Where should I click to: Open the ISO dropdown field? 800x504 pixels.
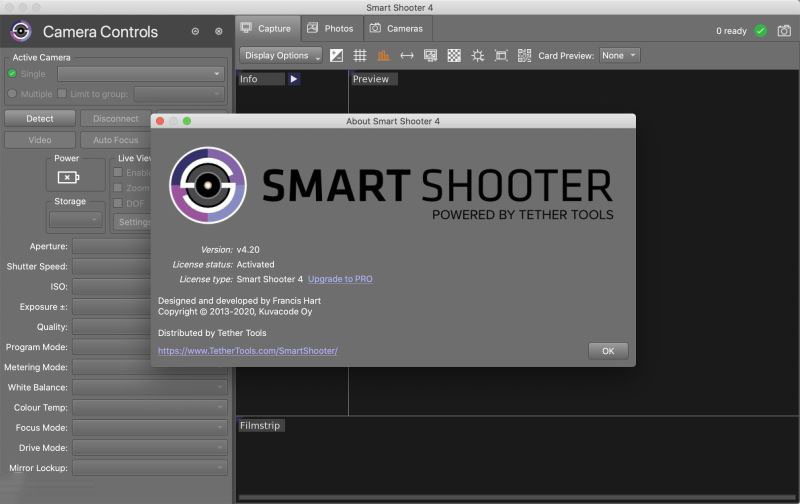(x=111, y=287)
